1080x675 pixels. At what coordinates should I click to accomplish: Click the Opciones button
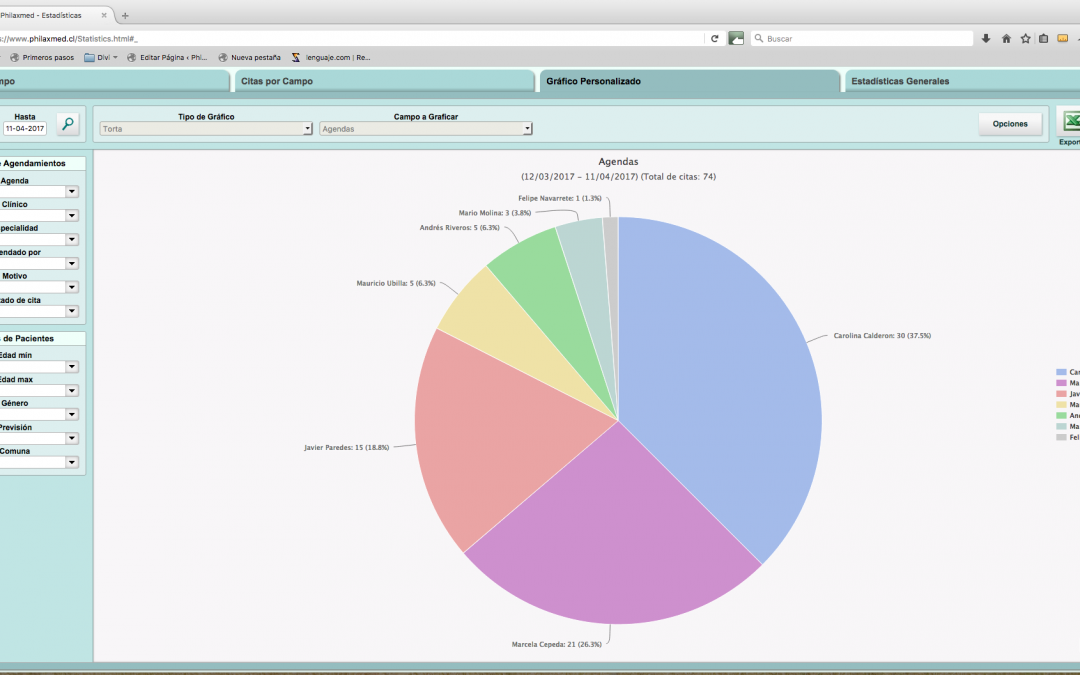click(1010, 124)
